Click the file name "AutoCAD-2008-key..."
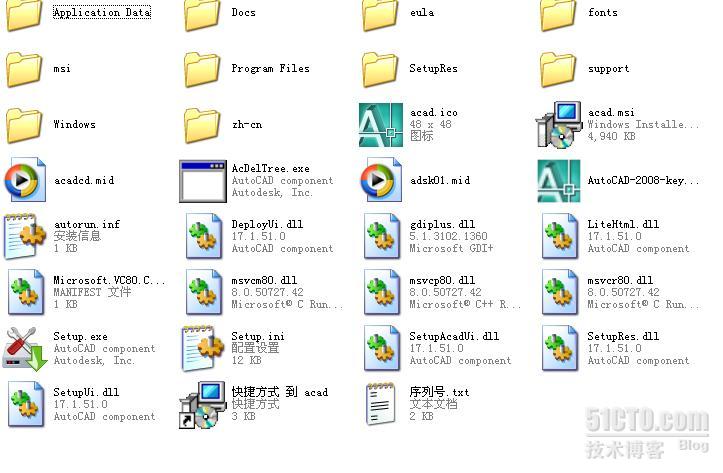Viewport: 723px width, 473px height. tap(643, 180)
